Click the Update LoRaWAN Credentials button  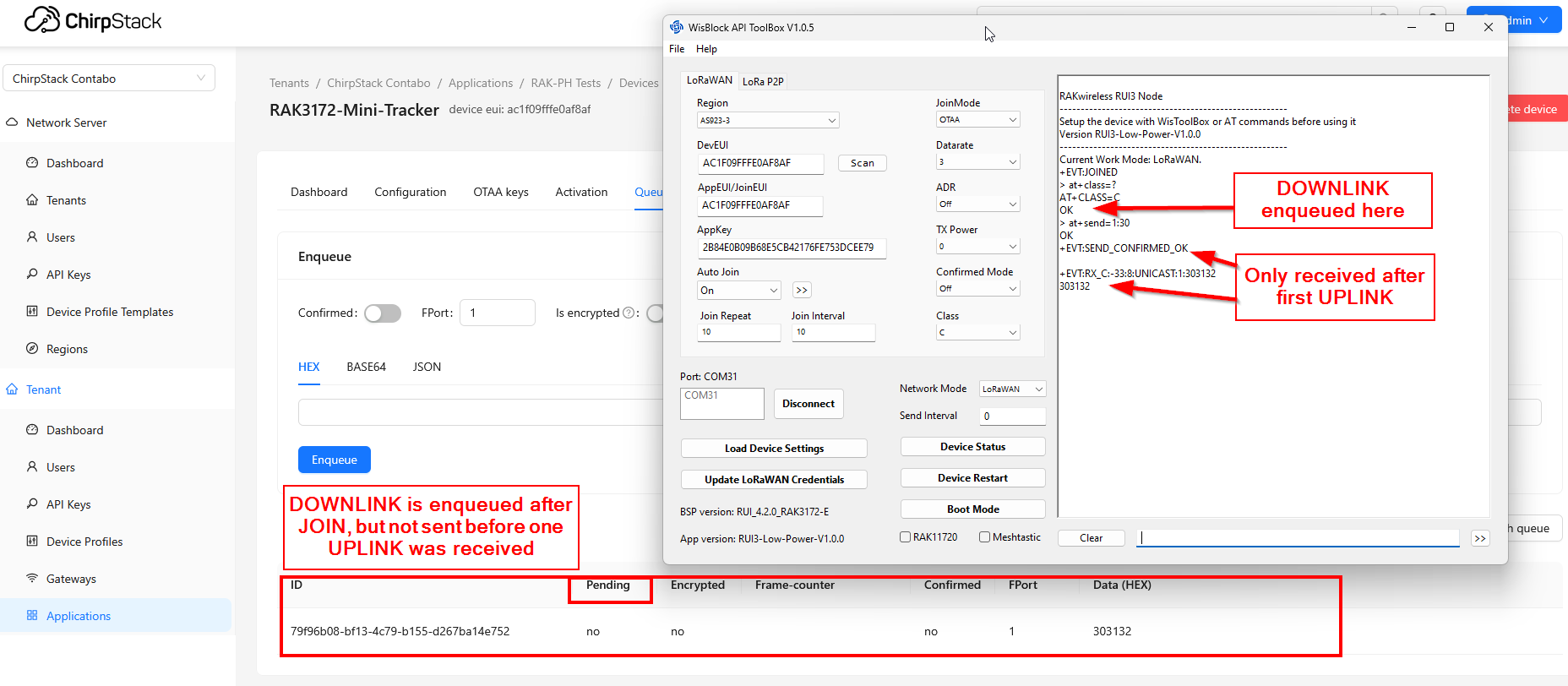[774, 480]
